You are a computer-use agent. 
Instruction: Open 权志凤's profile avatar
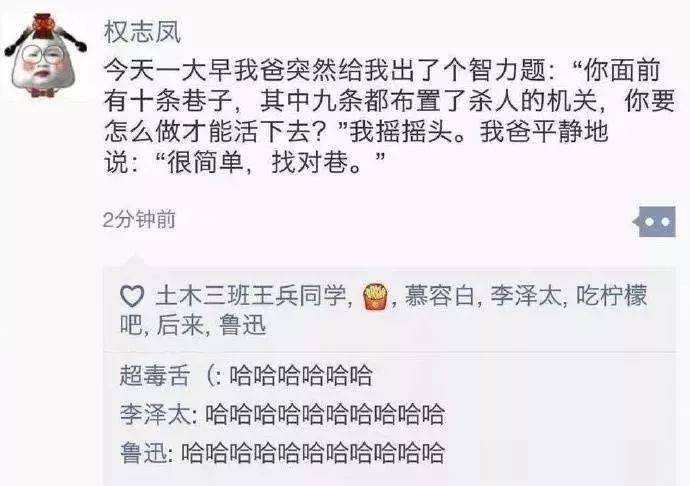point(45,55)
